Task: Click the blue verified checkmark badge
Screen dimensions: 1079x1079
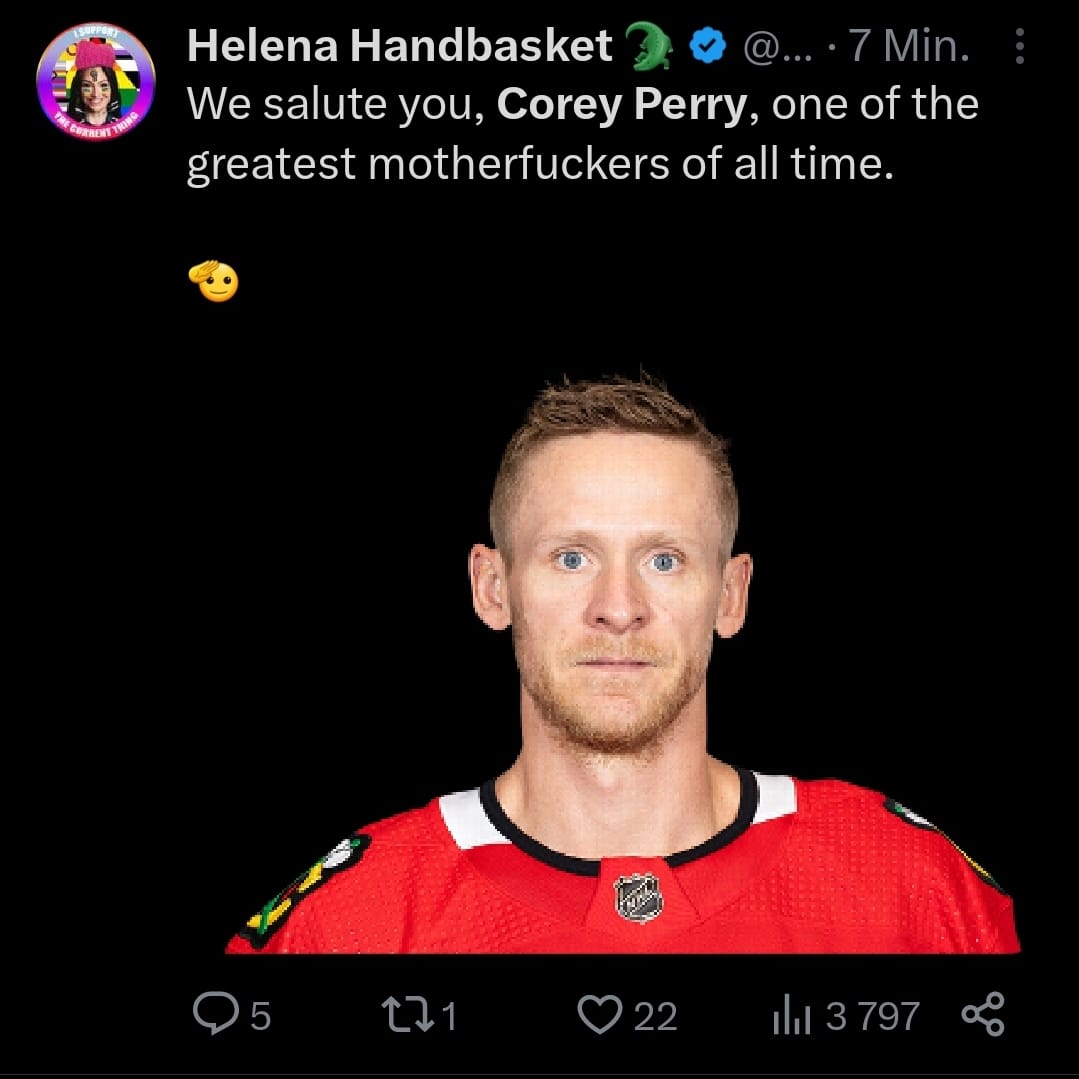Action: click(x=709, y=47)
